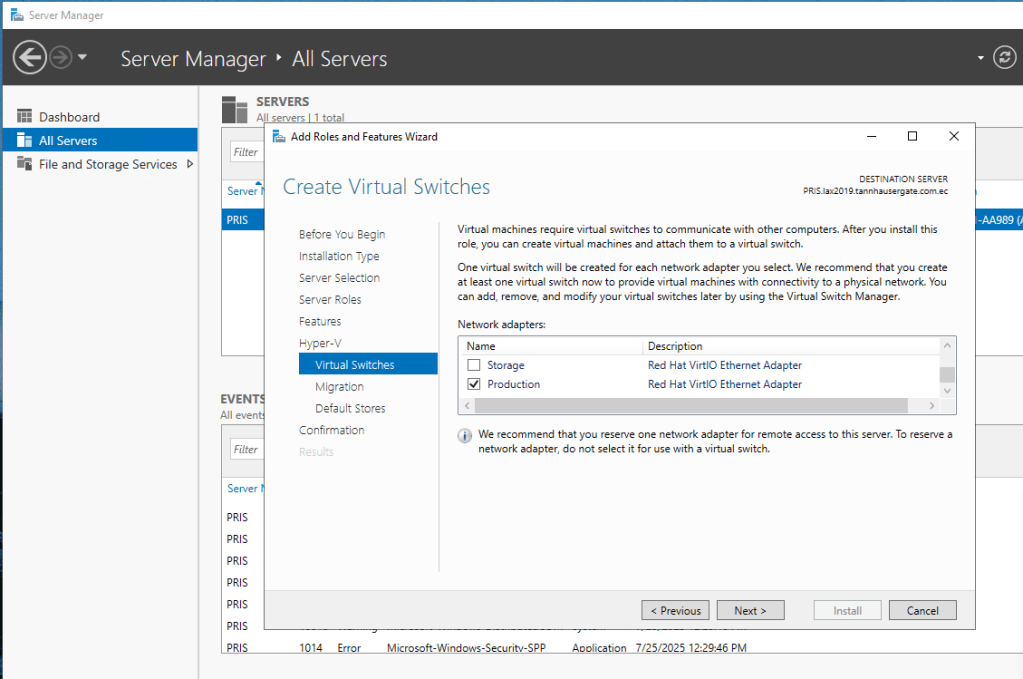Click the back arrow navigation button

pyautogui.click(x=29, y=58)
